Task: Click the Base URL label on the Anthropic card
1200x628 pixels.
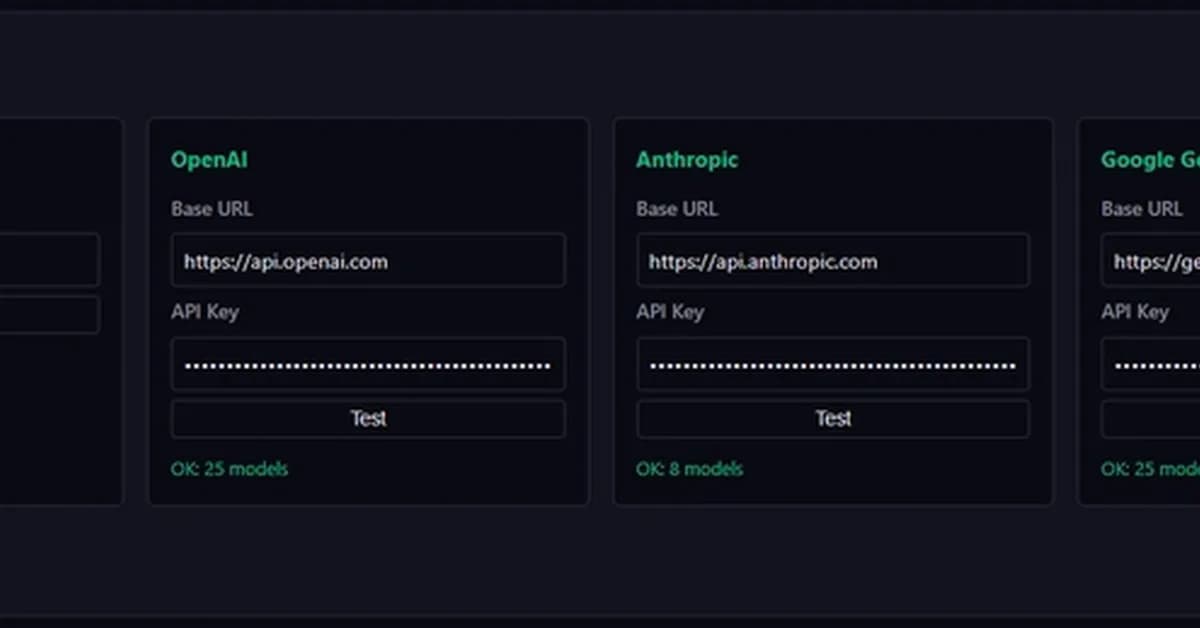Action: (x=676, y=209)
